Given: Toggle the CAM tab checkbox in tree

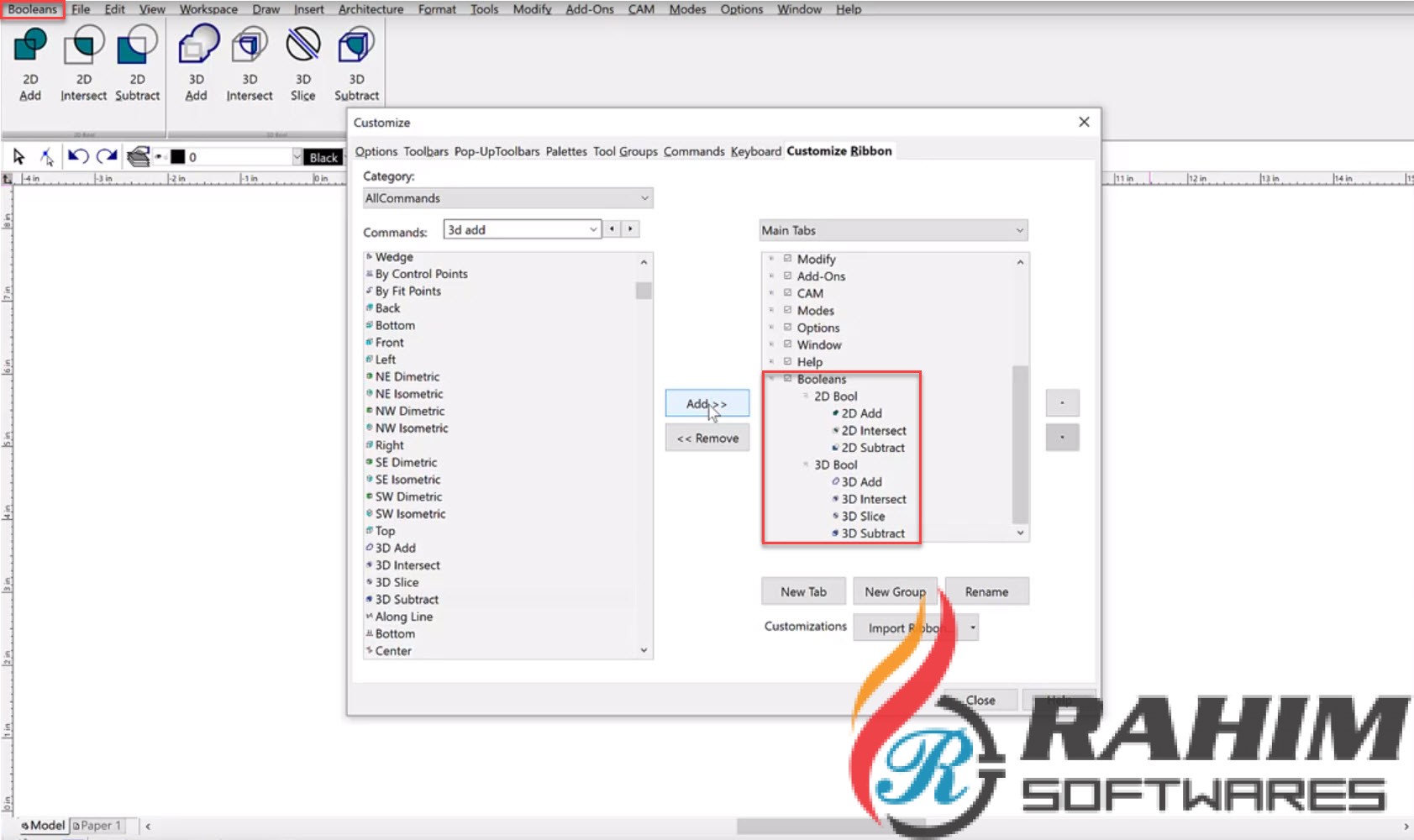Looking at the screenshot, I should coord(787,293).
